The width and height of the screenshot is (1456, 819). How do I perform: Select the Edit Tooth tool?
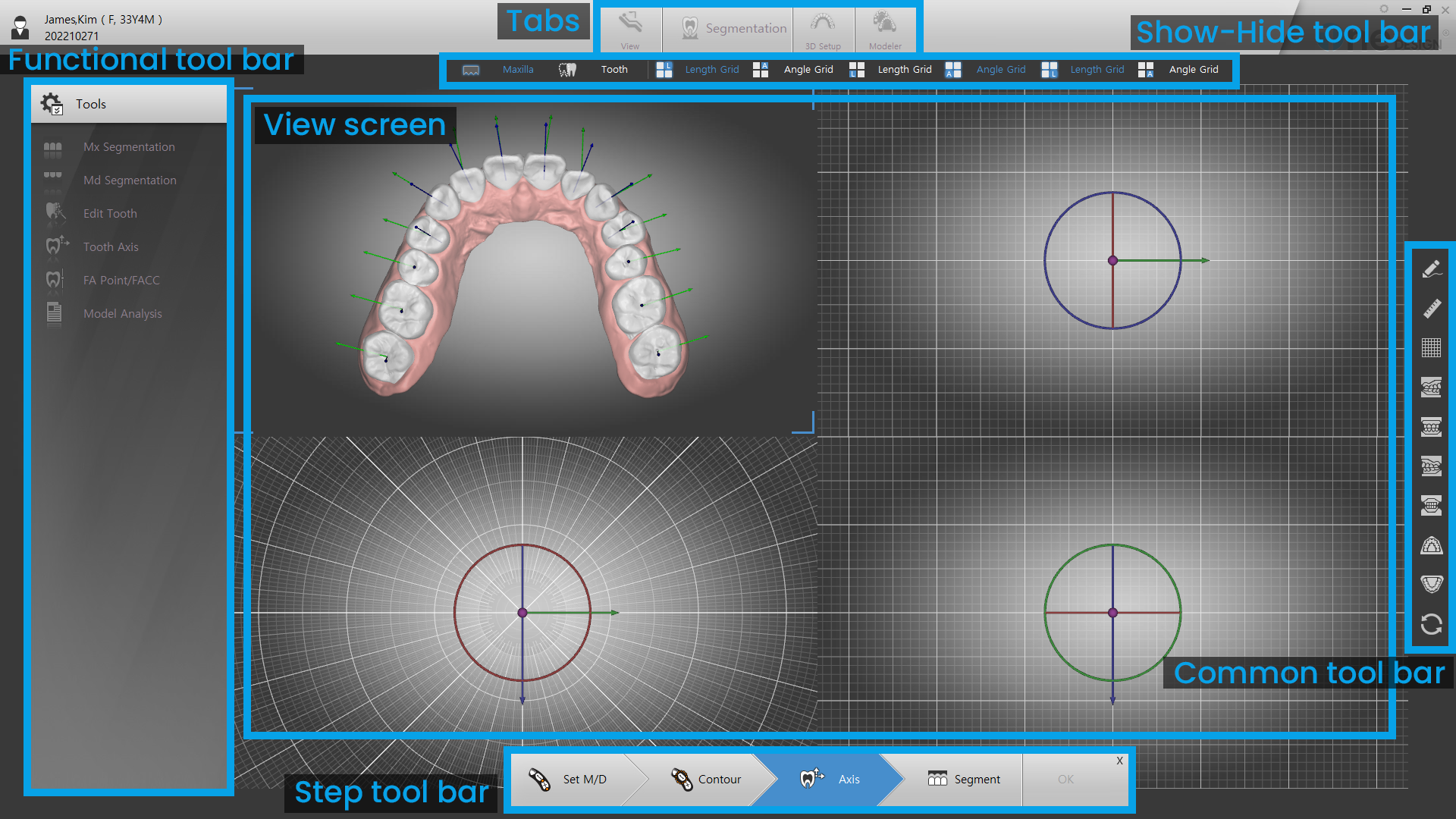click(x=110, y=213)
